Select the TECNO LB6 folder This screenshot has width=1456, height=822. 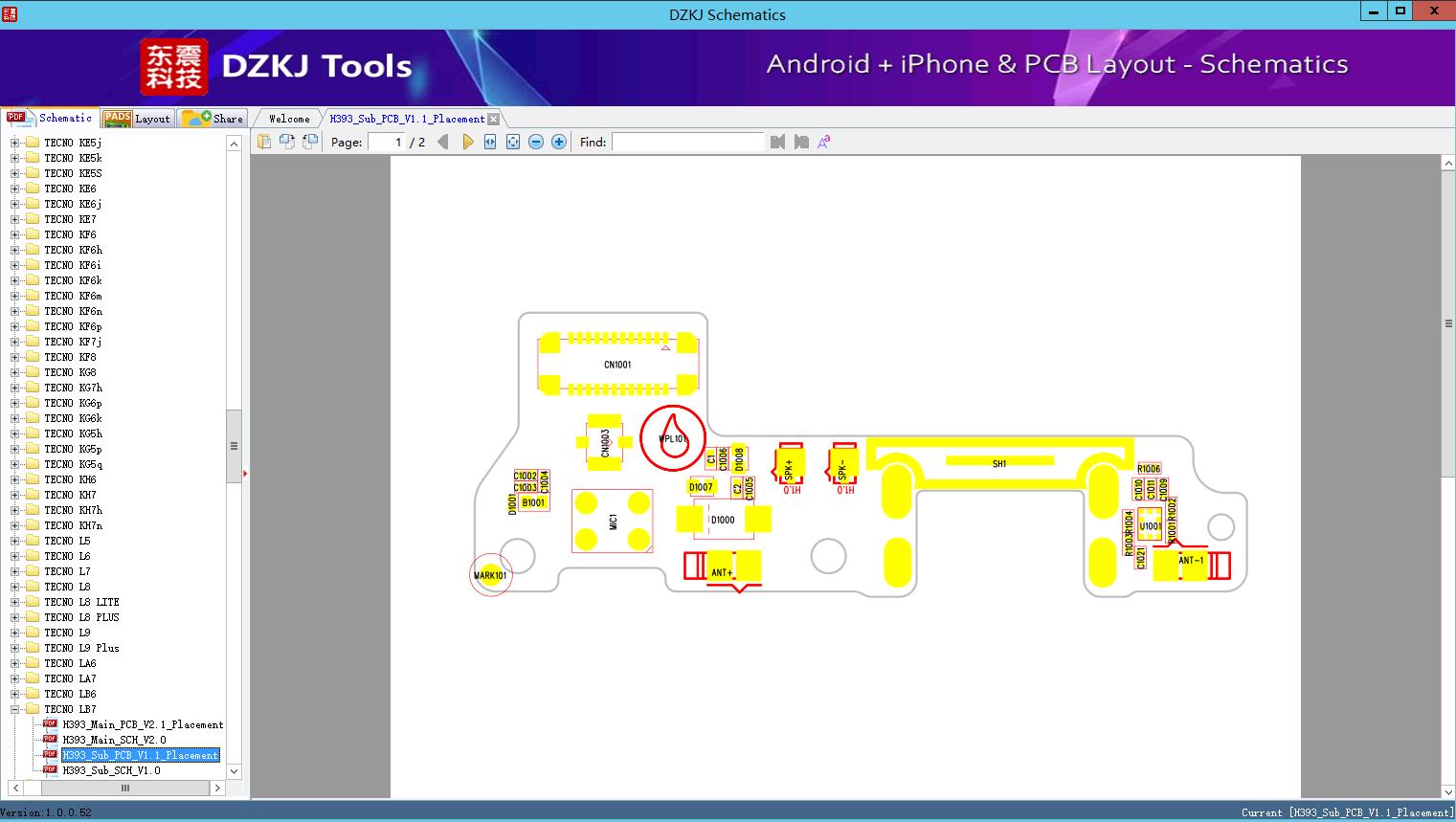[x=70, y=694]
